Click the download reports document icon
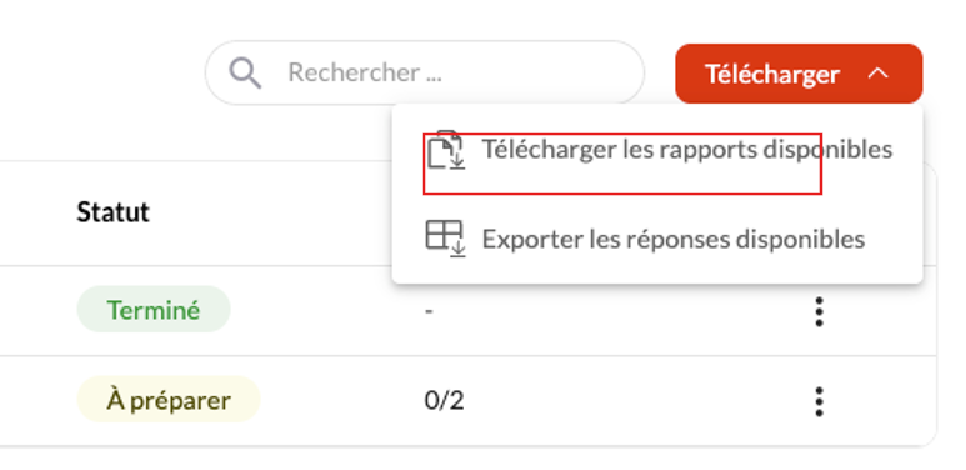The width and height of the screenshot is (966, 470). [x=446, y=150]
